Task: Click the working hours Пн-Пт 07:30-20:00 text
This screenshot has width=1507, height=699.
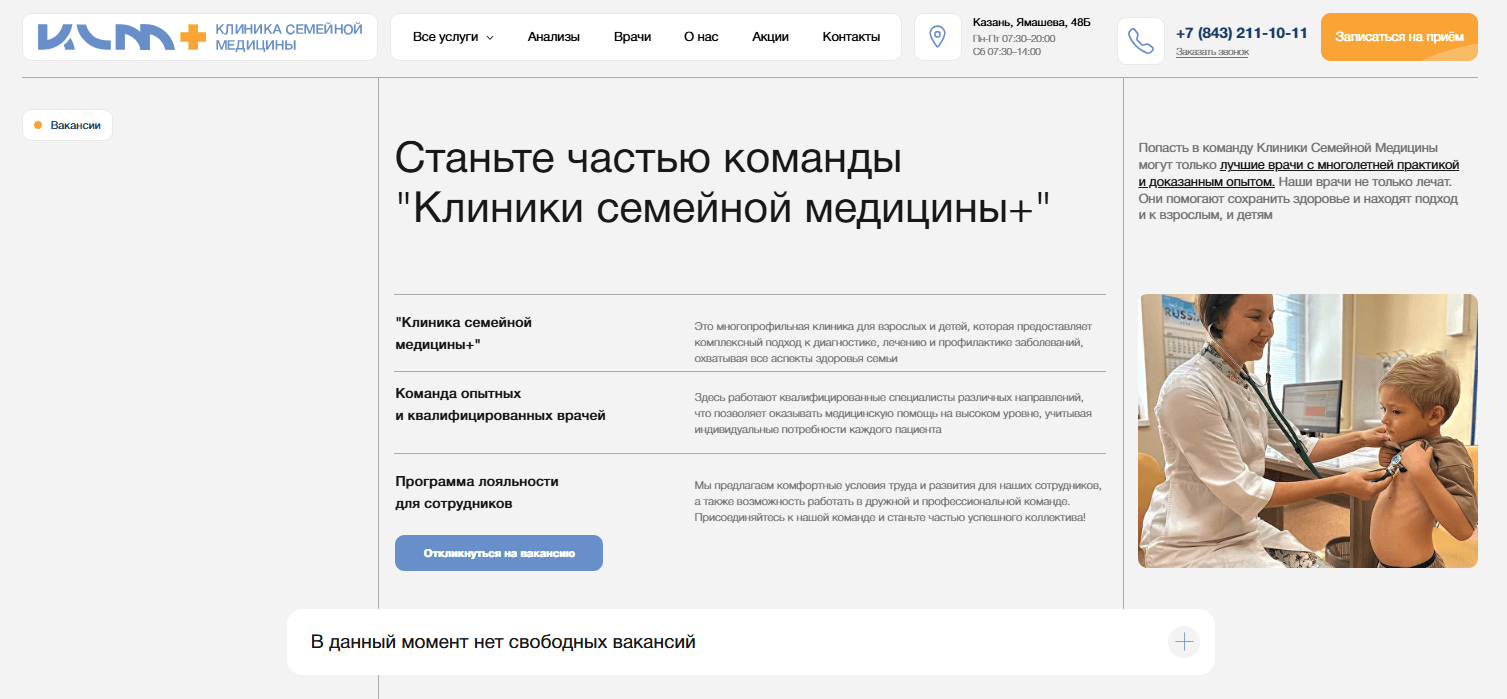Action: pos(1014,38)
